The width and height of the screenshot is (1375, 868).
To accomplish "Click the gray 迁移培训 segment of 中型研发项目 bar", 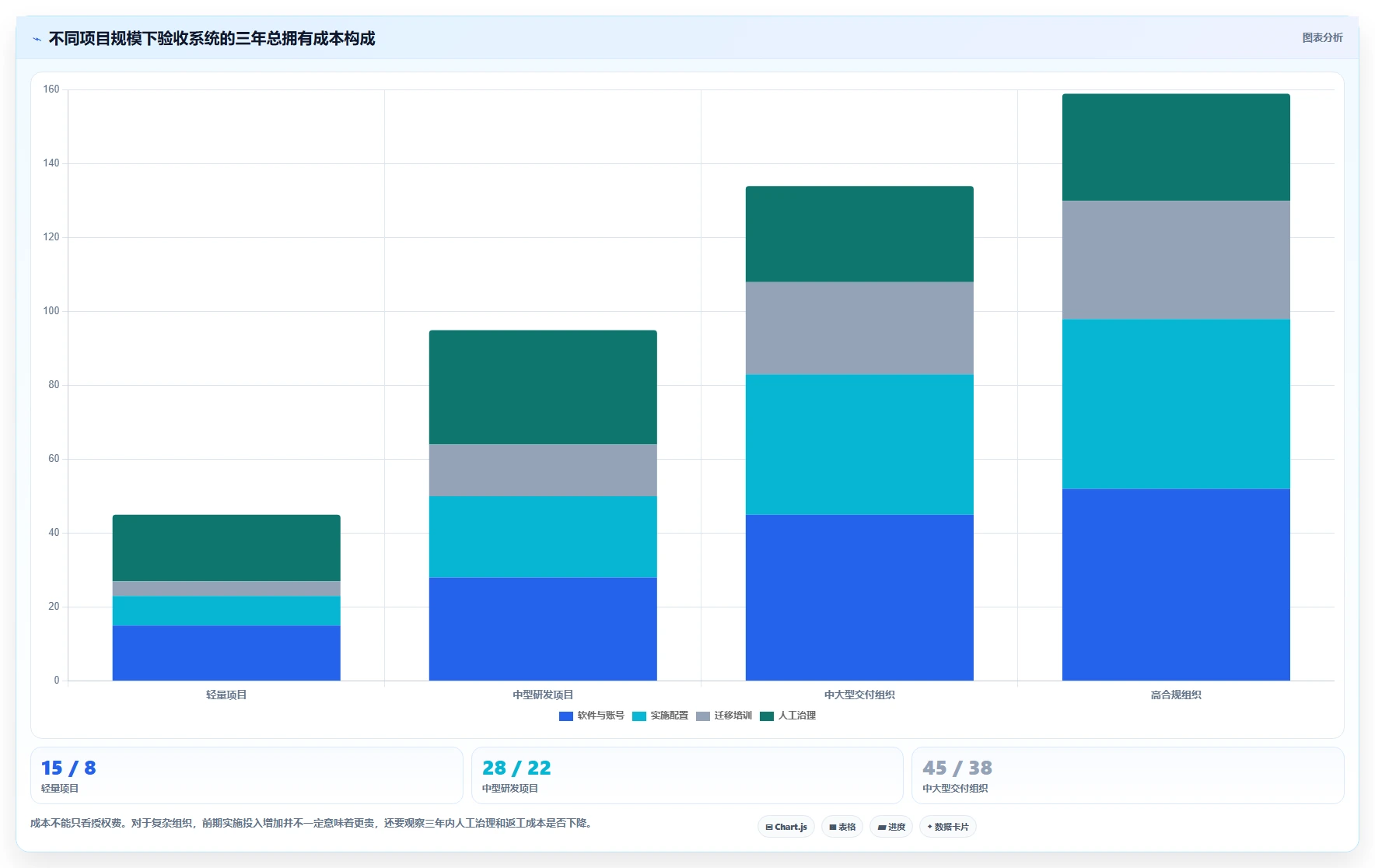I will click(543, 471).
